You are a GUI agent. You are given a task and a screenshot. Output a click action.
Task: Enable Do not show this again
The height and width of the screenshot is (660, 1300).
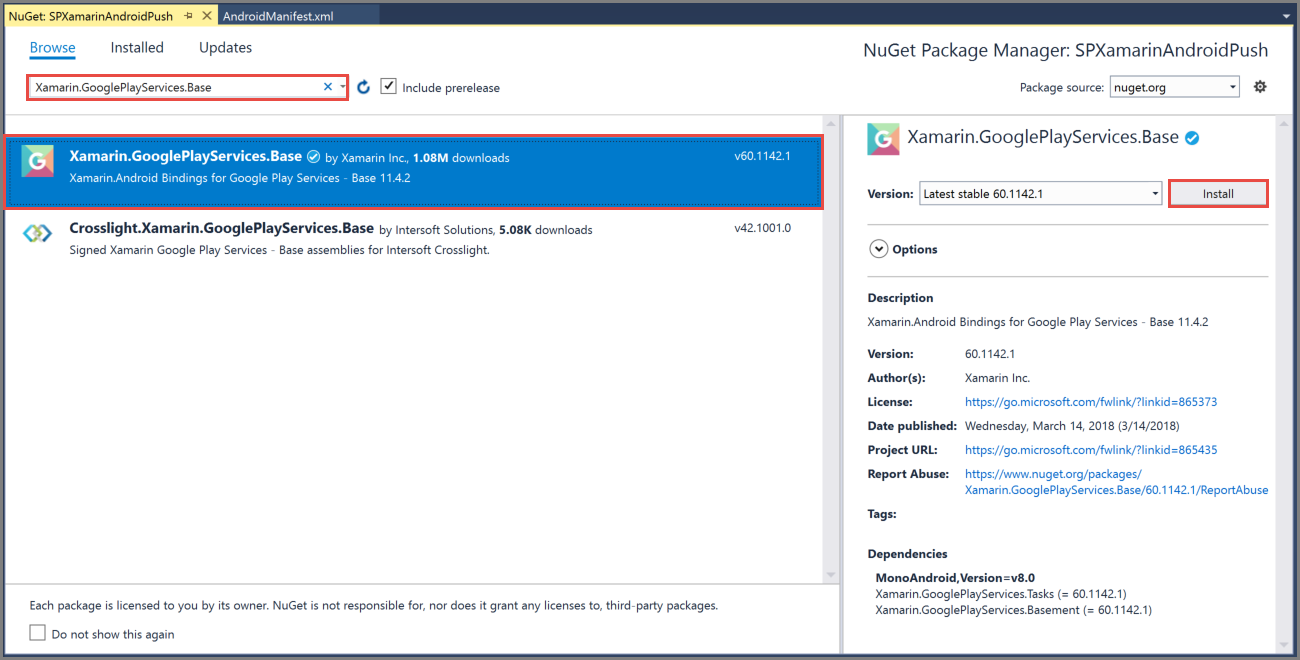point(37,632)
